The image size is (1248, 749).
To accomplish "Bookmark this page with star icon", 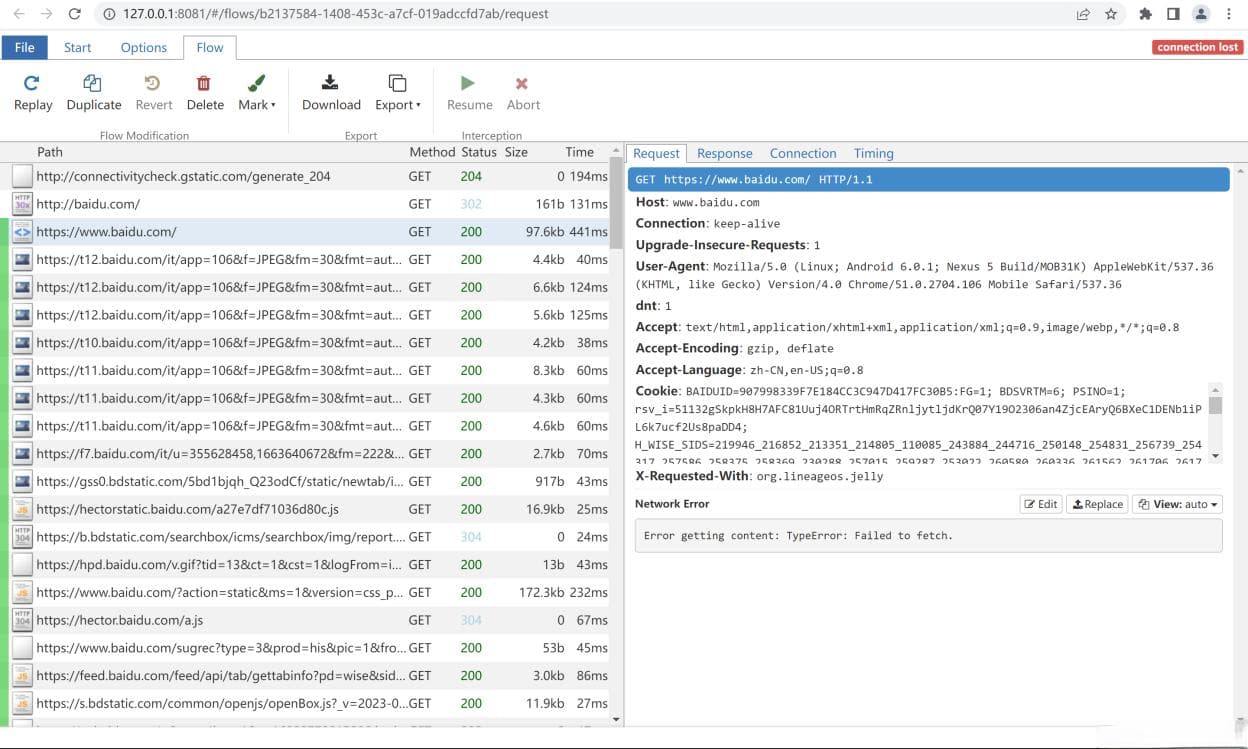I will pos(1111,14).
